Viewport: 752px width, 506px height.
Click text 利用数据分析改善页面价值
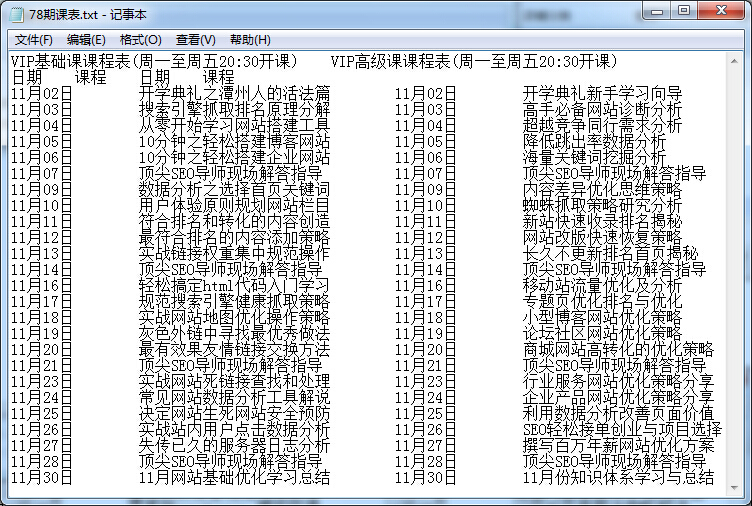click(618, 413)
